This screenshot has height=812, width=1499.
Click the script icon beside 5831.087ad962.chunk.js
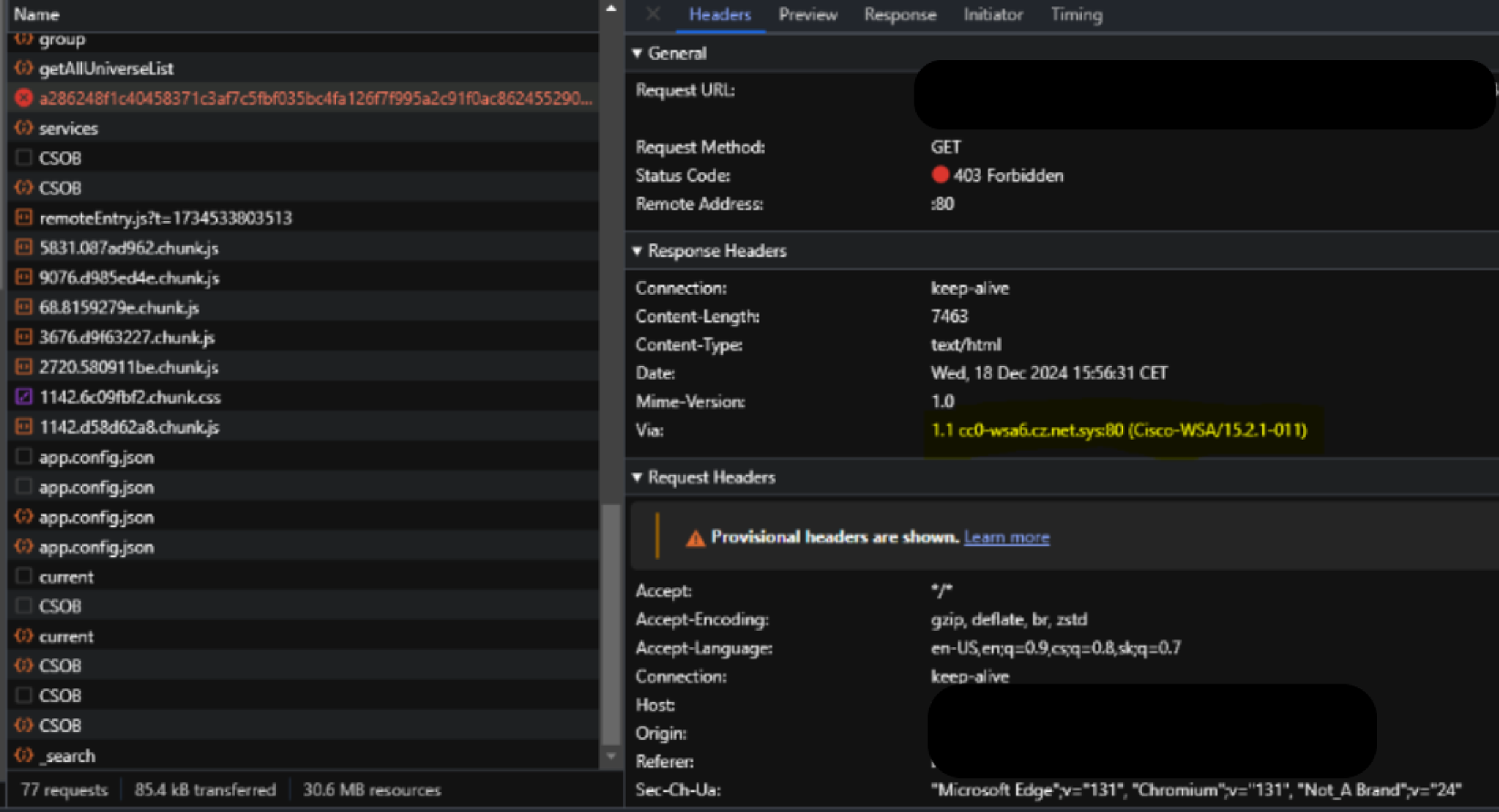pos(24,248)
